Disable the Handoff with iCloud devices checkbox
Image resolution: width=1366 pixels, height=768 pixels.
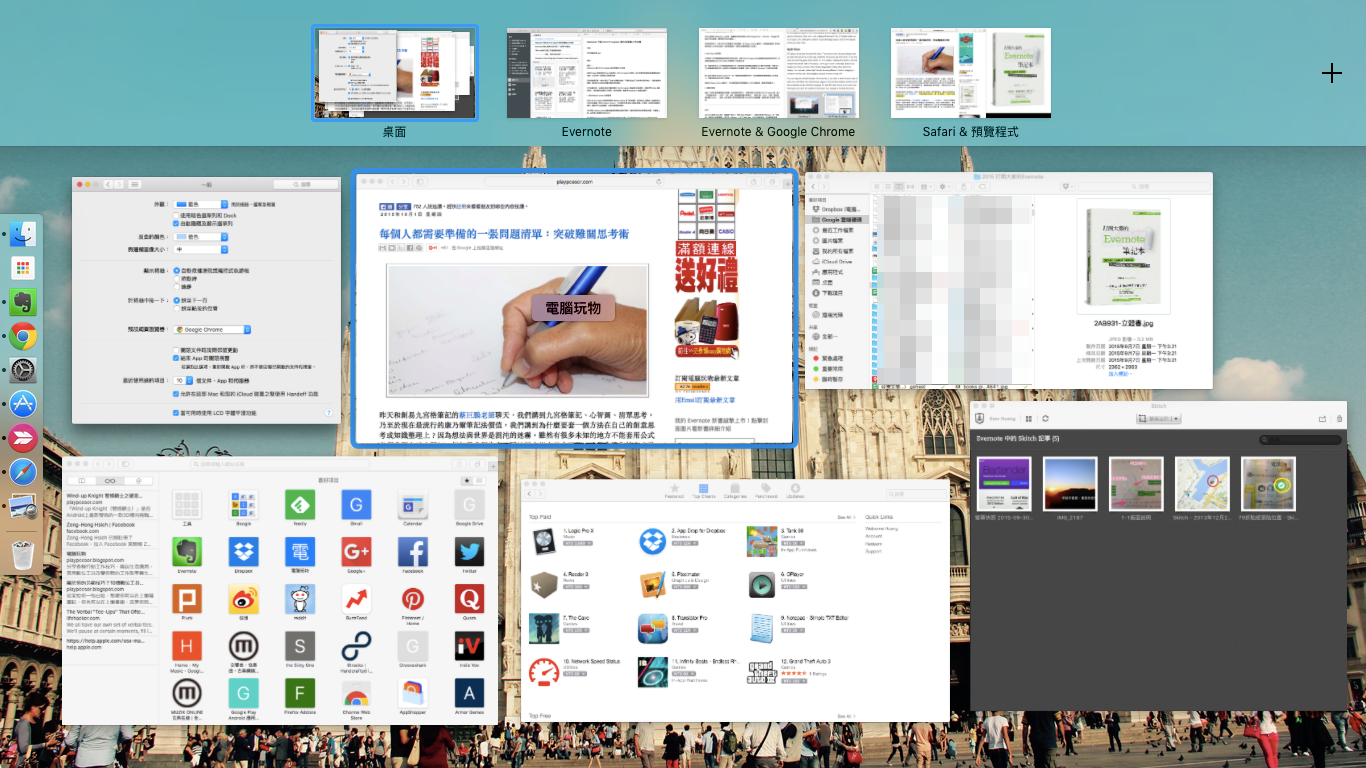(176, 395)
